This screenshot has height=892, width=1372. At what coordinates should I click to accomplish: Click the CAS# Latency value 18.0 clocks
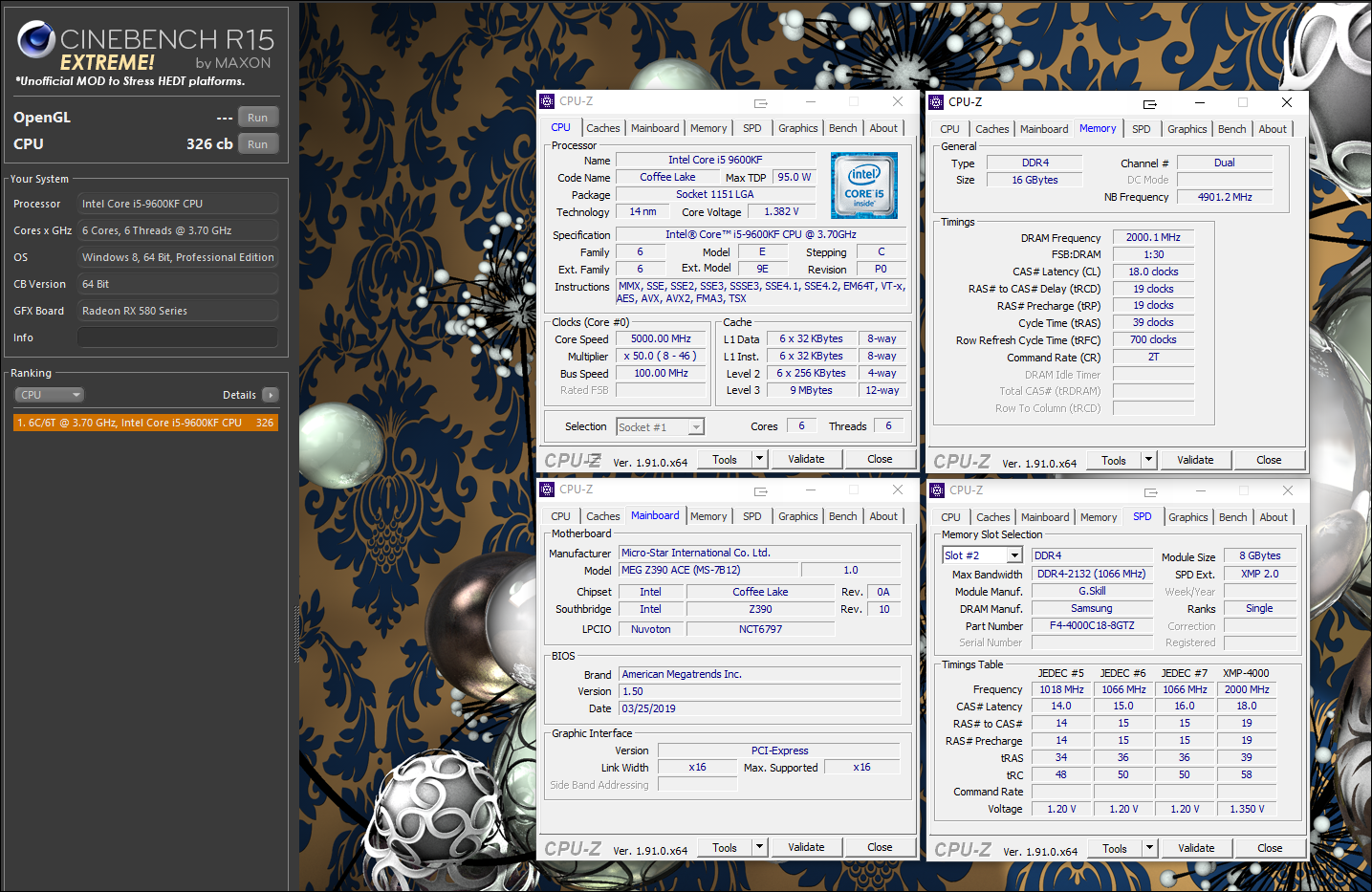pyautogui.click(x=1153, y=272)
